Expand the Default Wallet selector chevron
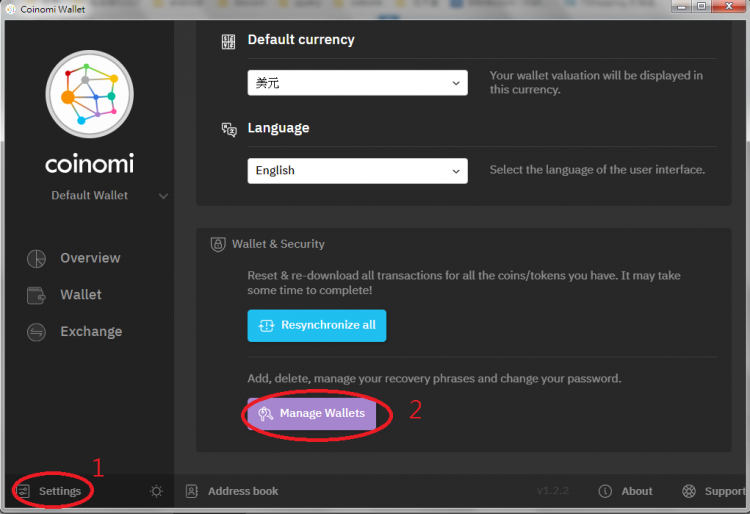 [x=163, y=196]
